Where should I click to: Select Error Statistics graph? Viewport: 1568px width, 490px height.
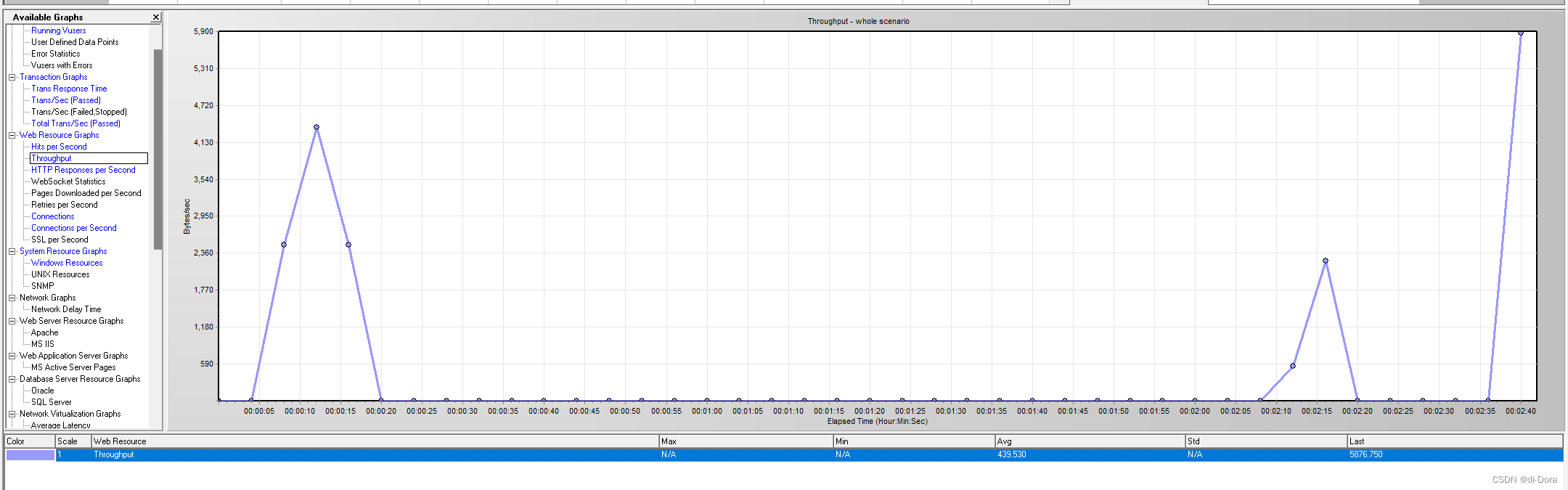tap(55, 54)
